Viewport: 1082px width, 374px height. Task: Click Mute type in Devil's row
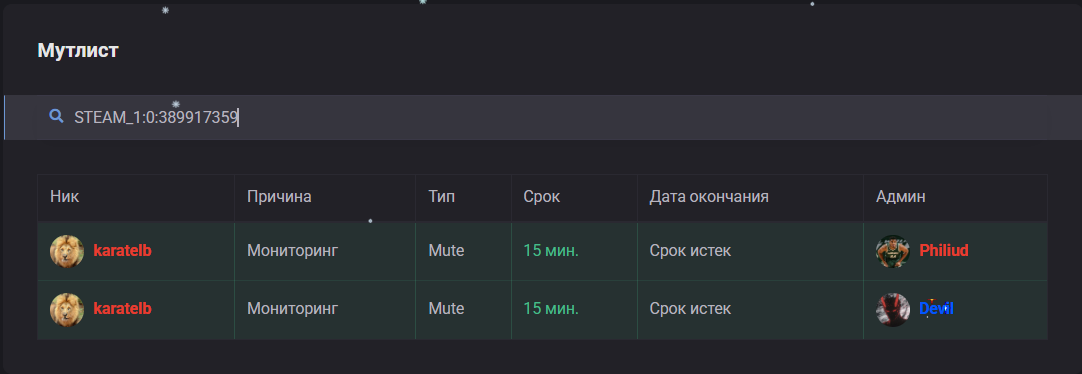pos(446,309)
